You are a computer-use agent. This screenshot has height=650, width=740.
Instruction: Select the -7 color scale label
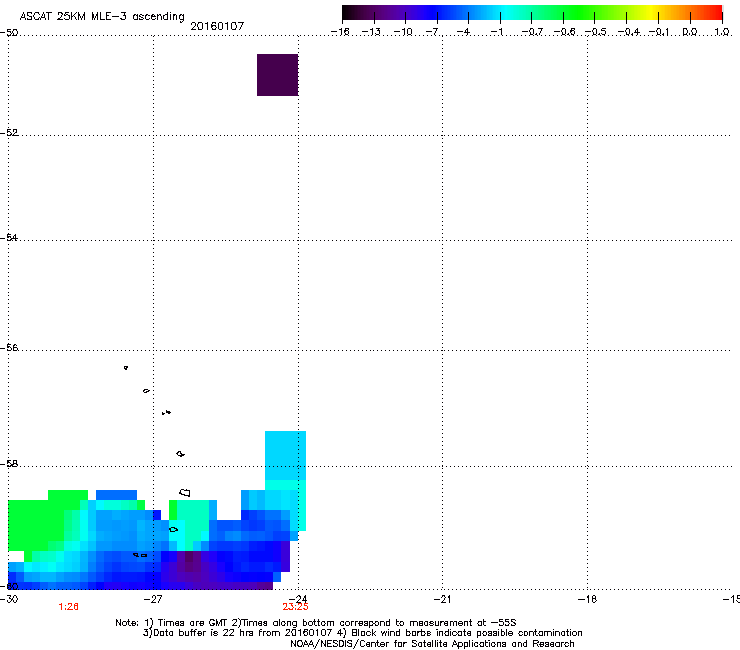pos(432,32)
